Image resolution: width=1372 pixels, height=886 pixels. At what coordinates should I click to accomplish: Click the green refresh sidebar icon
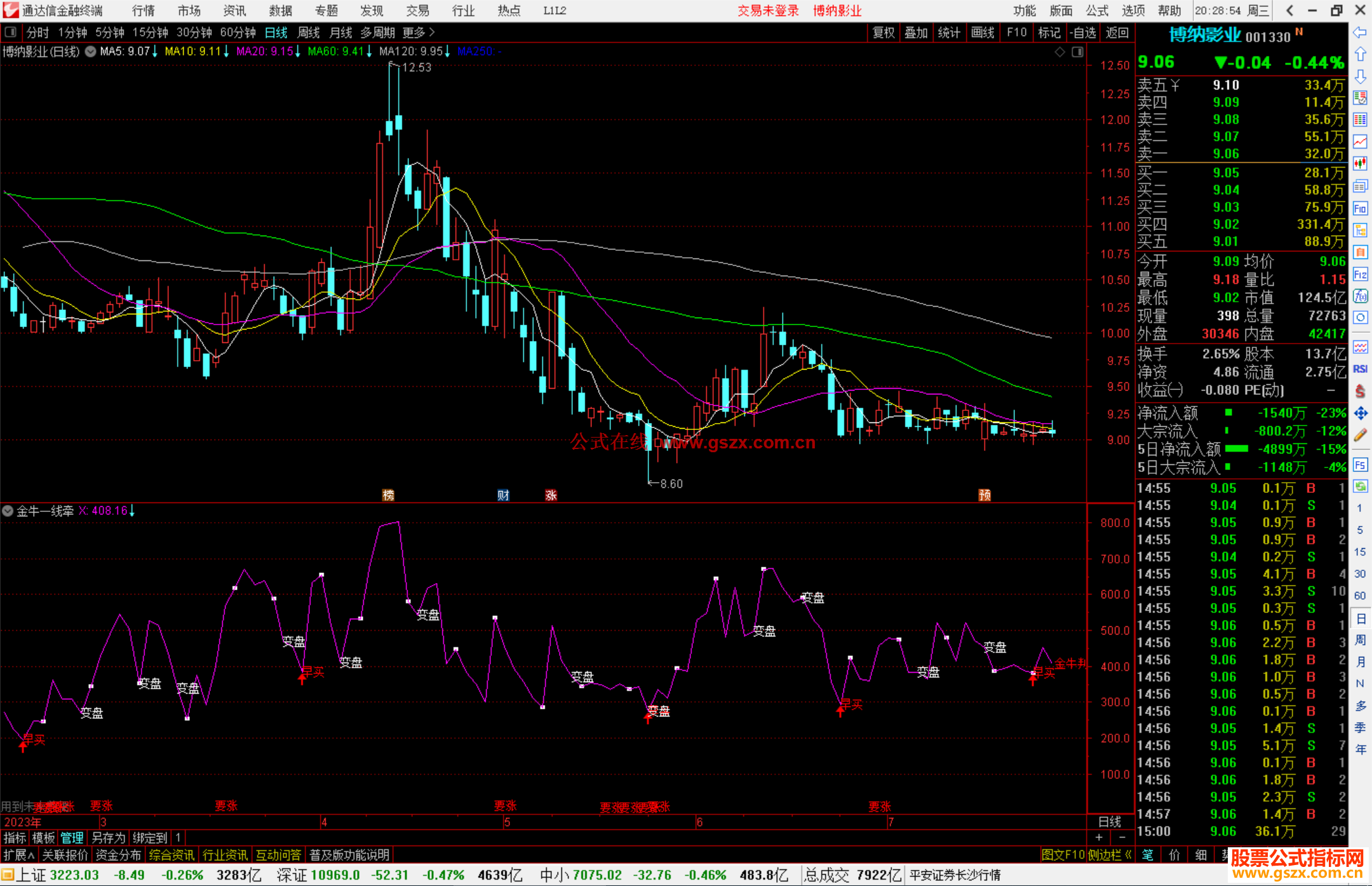click(x=1360, y=487)
